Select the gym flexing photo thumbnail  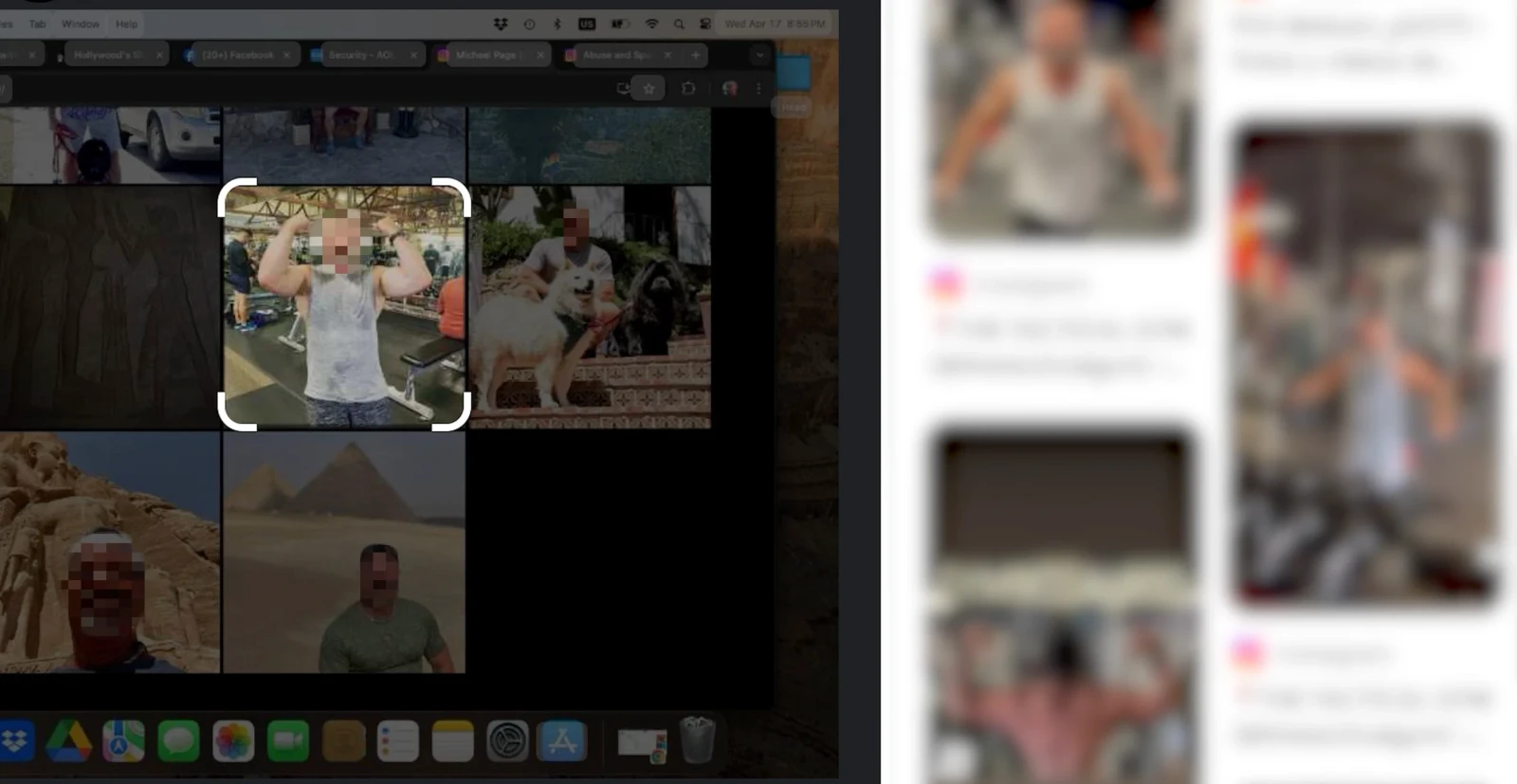[344, 305]
